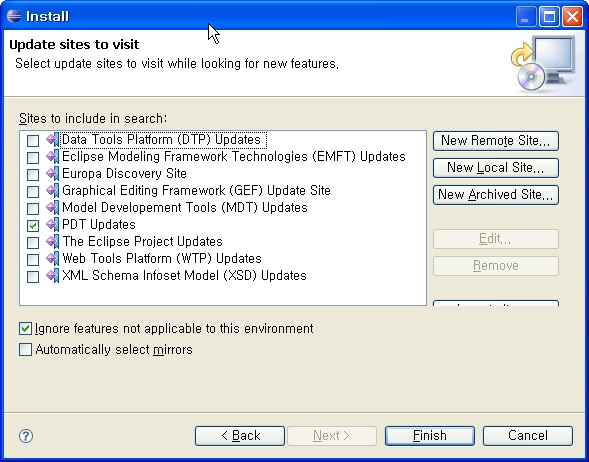Screen dimensions: 589x462
Task: Maximize the Install window
Action: 549,17
